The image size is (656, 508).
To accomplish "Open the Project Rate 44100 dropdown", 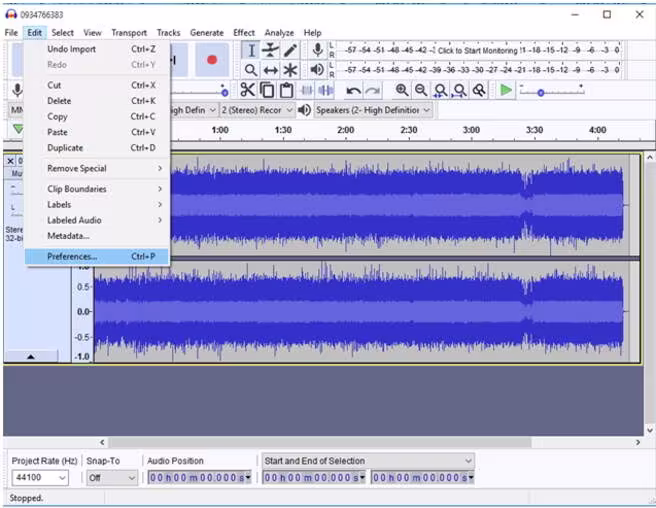I will (40, 477).
